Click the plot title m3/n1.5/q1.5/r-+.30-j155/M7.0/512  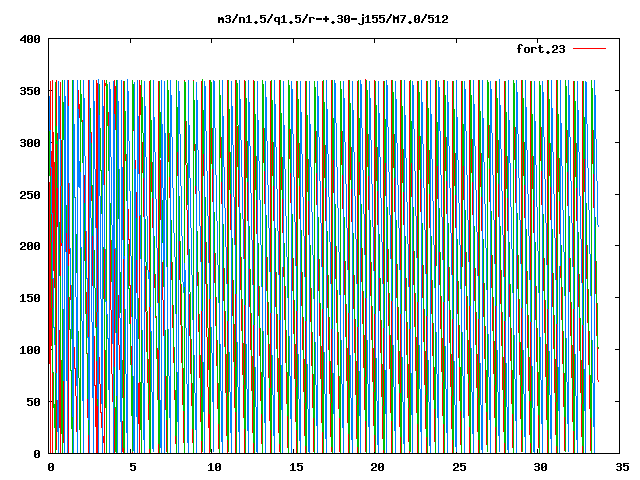pyautogui.click(x=333, y=19)
